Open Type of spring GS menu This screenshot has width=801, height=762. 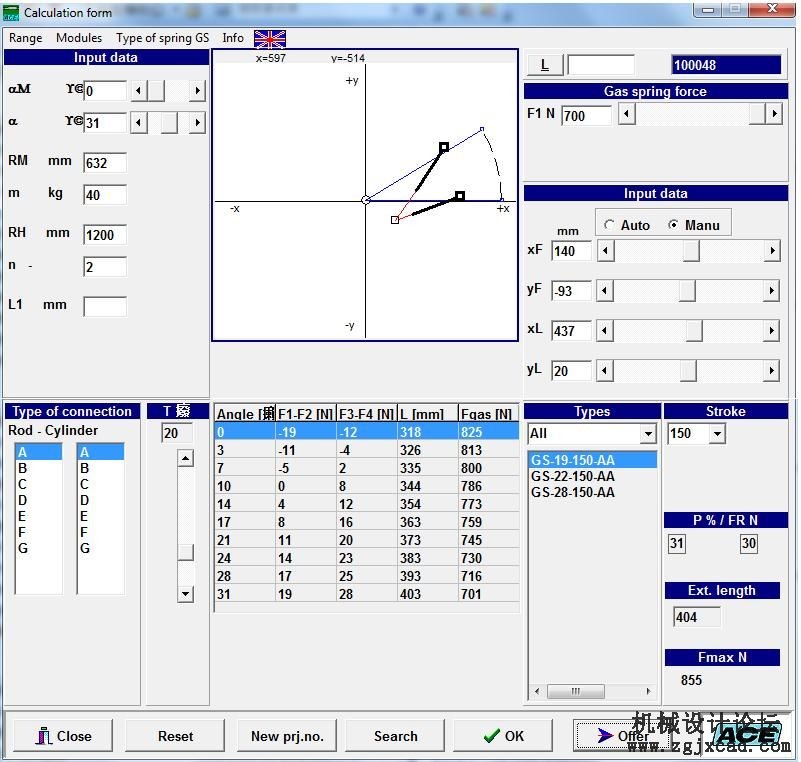[x=162, y=38]
